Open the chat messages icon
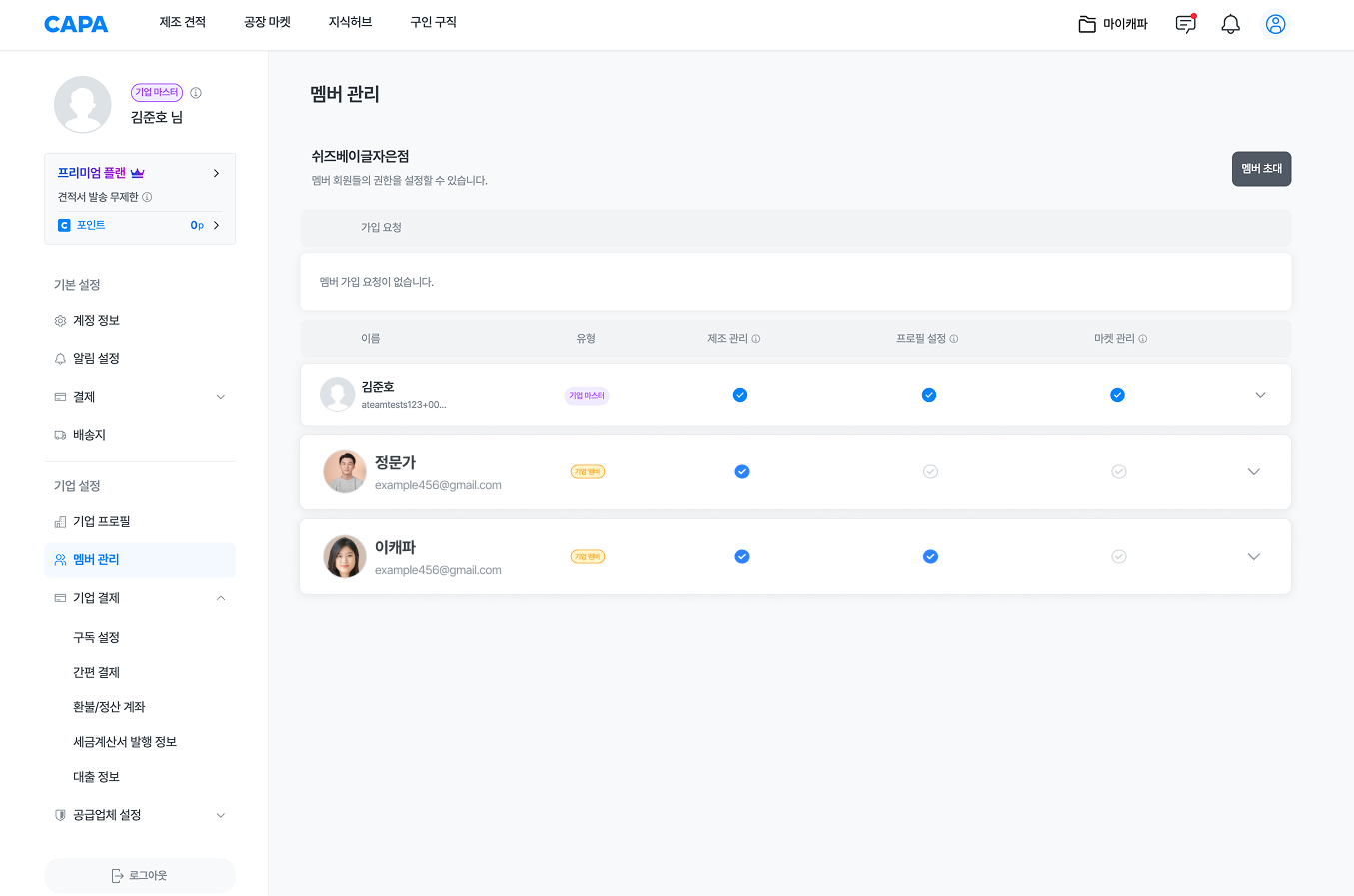Image resolution: width=1354 pixels, height=896 pixels. coord(1185,24)
